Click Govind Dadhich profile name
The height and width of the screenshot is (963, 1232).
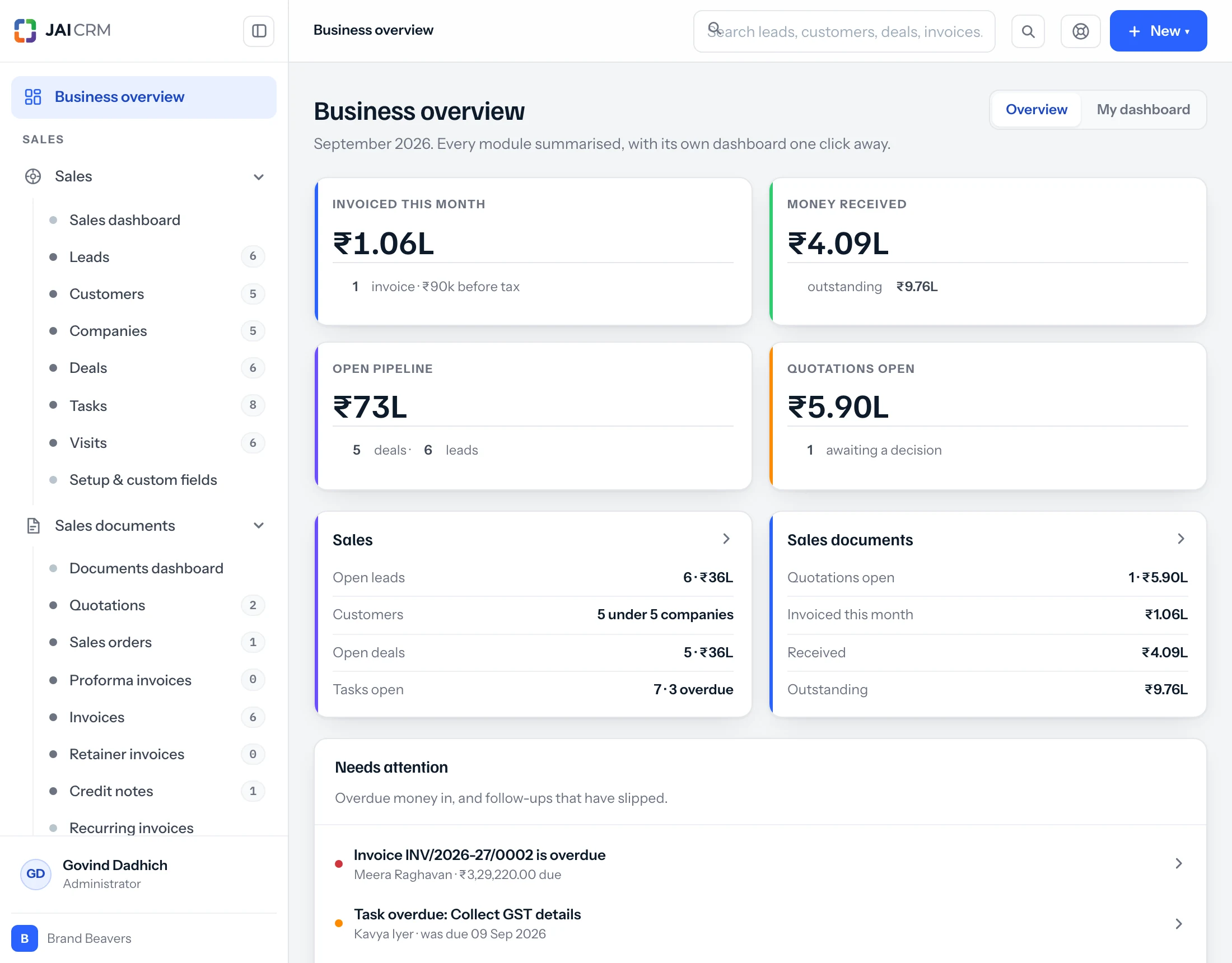pyautogui.click(x=115, y=866)
